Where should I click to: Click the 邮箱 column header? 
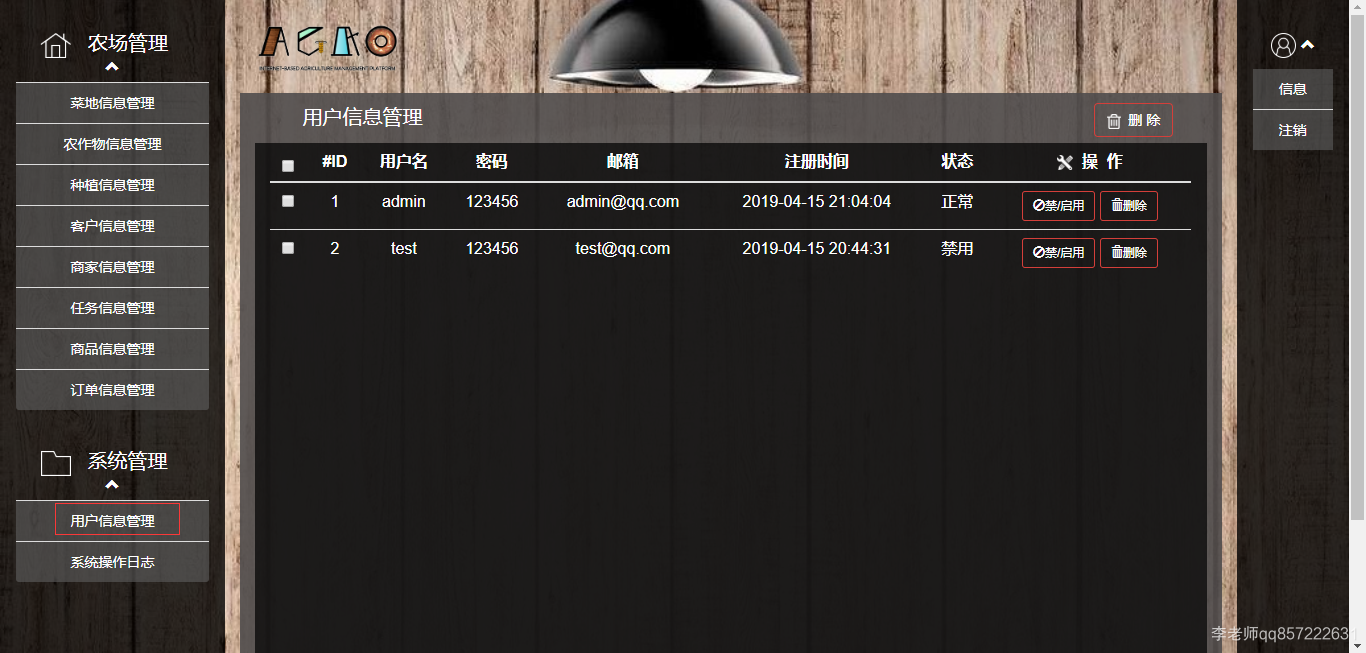click(623, 161)
